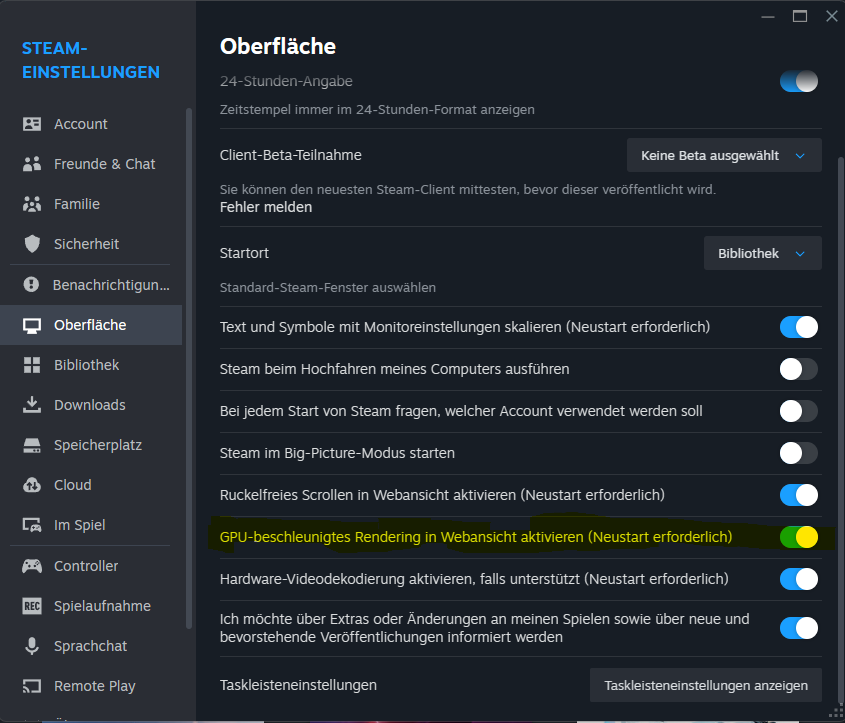Disable GPU-beschleunigtes Rendering toggle

799,537
